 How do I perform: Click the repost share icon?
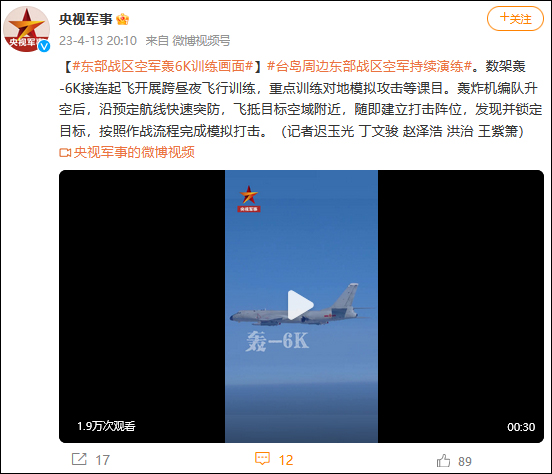[x=79, y=459]
